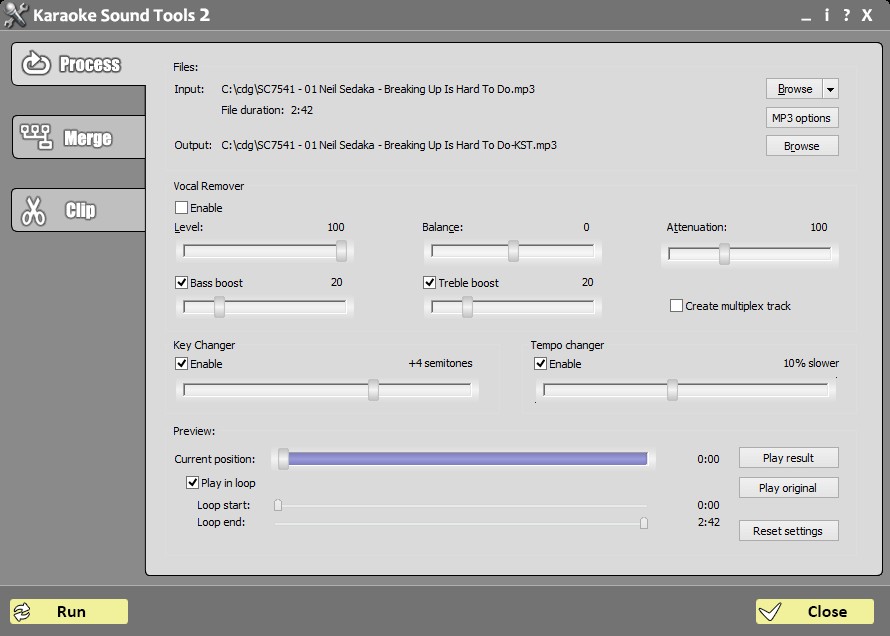Open MP3 options
This screenshot has width=890, height=636.
(802, 117)
